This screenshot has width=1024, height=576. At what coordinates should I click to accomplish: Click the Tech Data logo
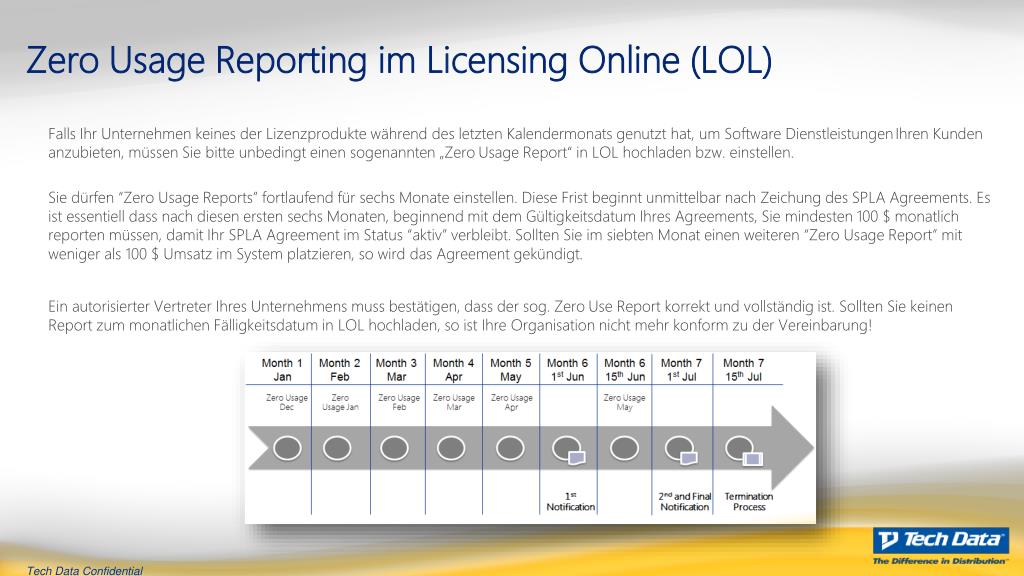(940, 541)
